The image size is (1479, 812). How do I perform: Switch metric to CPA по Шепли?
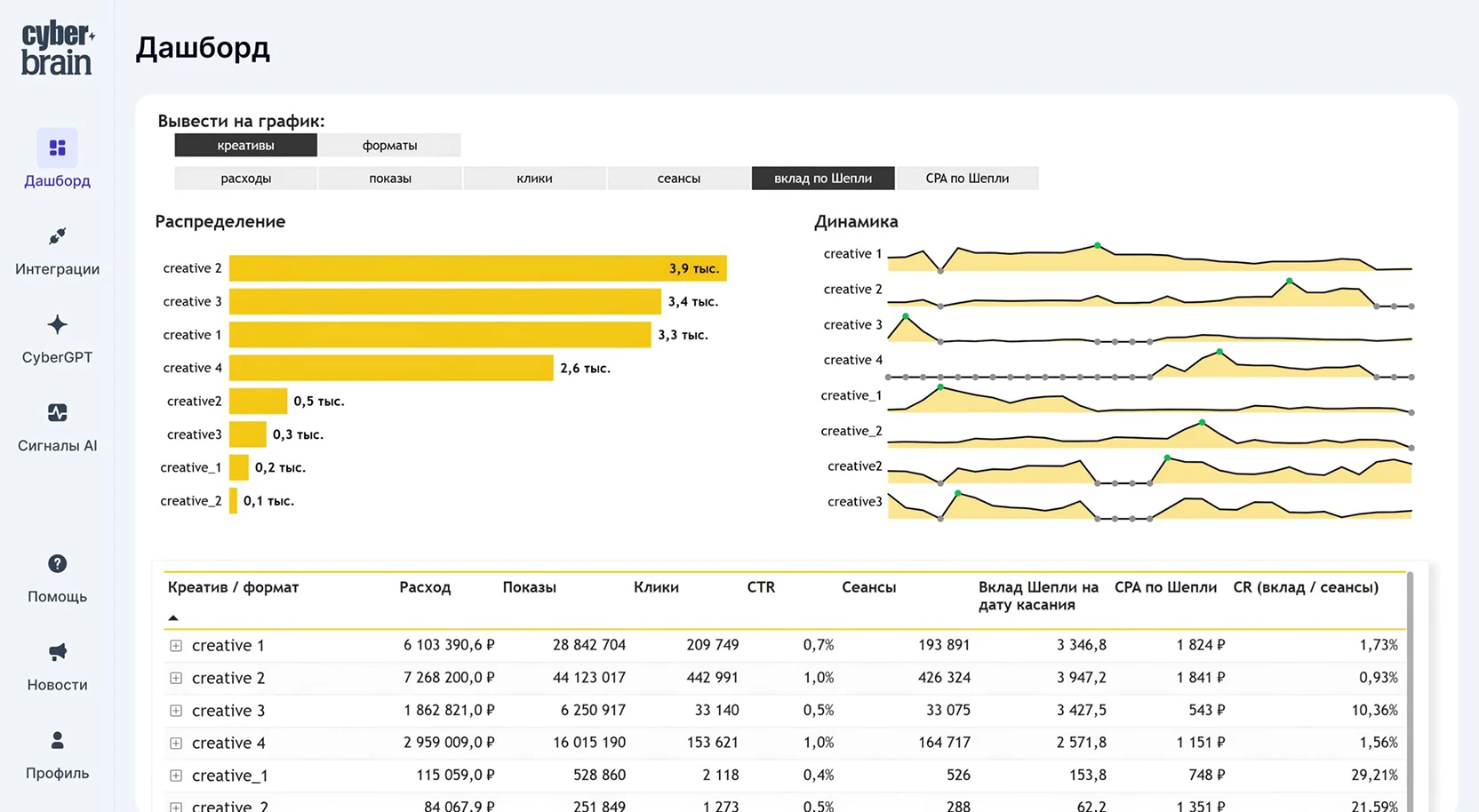tap(967, 179)
